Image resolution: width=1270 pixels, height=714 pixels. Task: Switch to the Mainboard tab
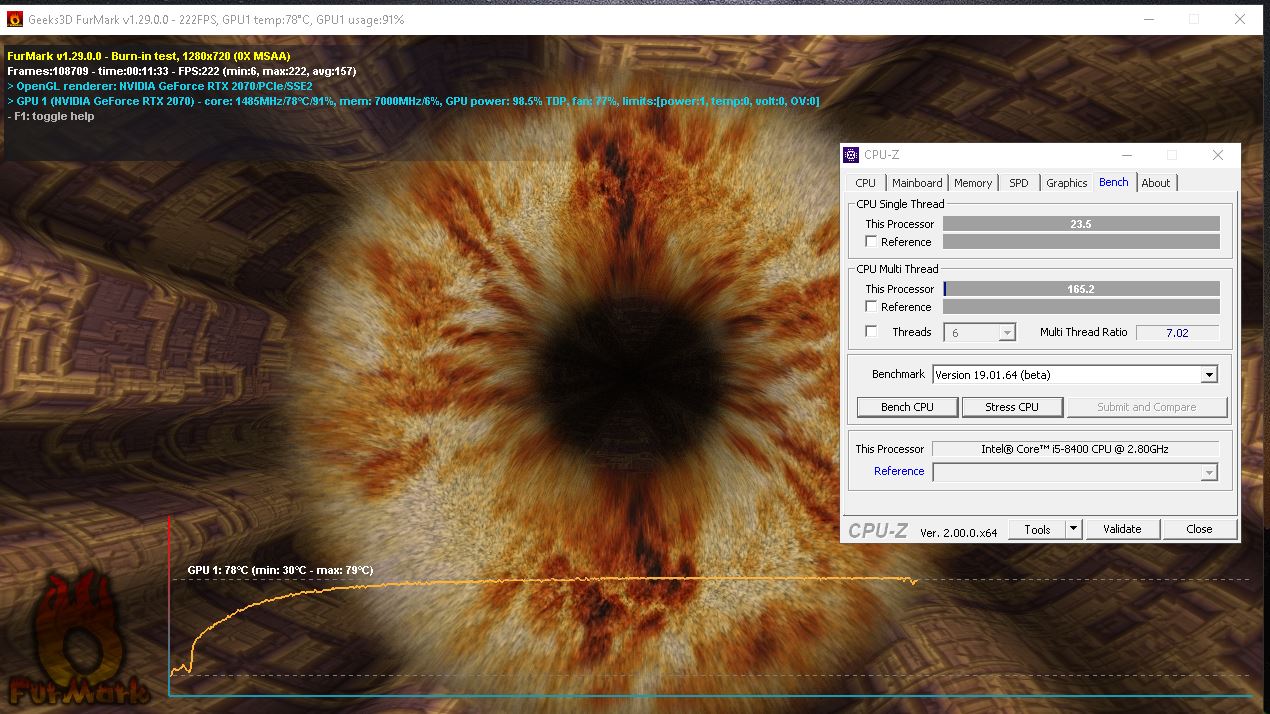[x=917, y=183]
